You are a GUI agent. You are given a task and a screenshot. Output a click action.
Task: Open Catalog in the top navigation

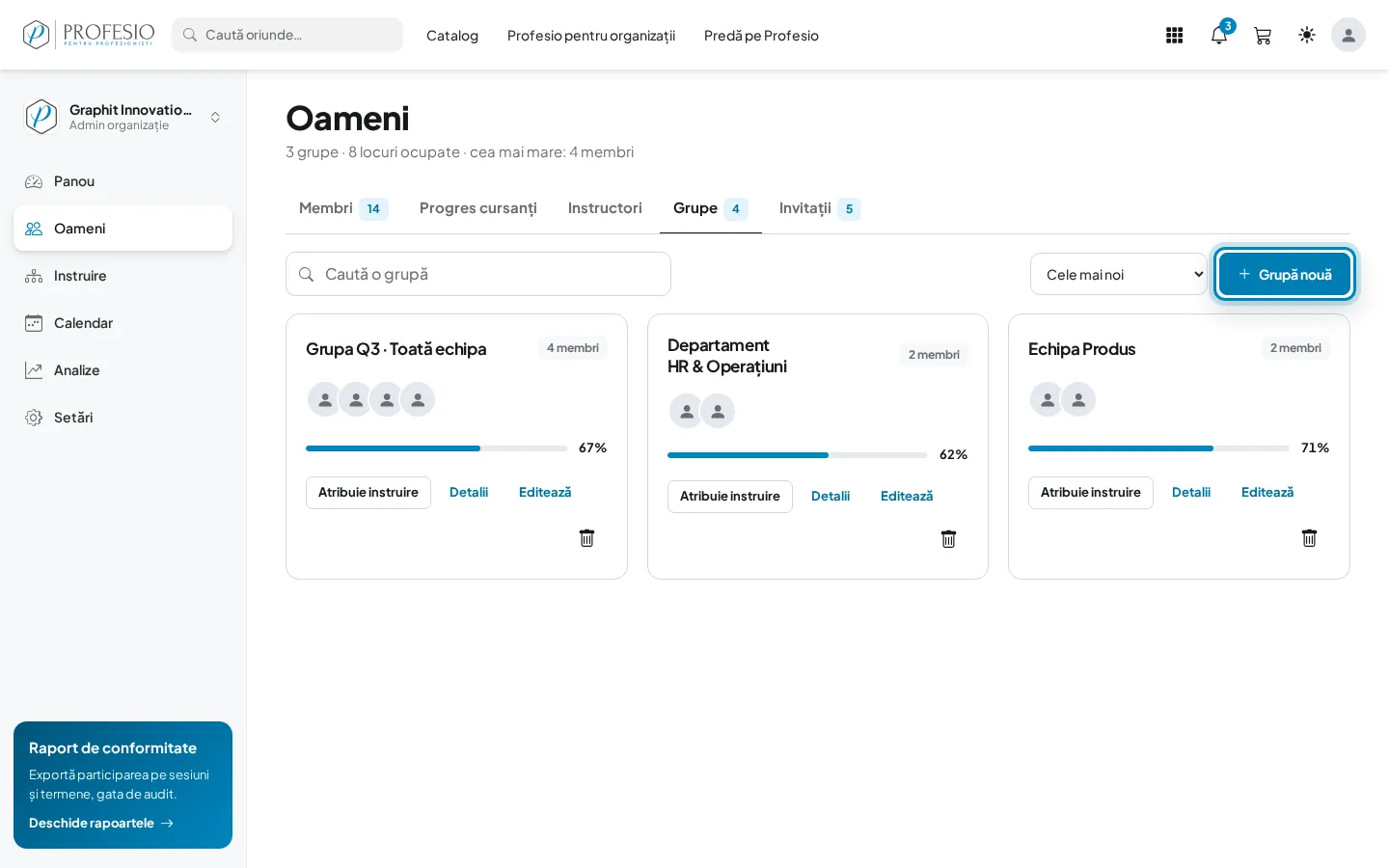tap(452, 36)
